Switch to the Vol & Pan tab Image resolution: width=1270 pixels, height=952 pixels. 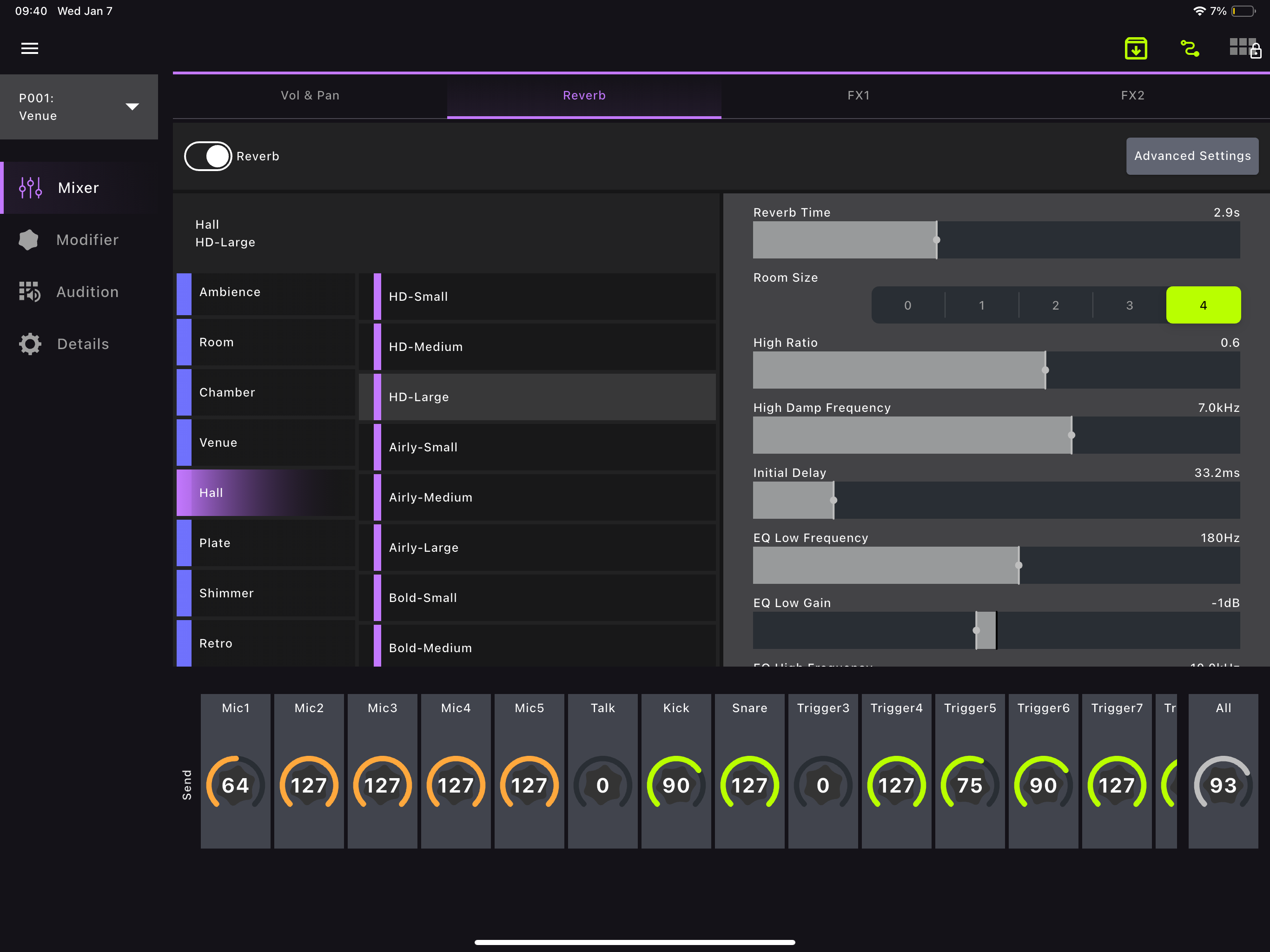pos(310,95)
